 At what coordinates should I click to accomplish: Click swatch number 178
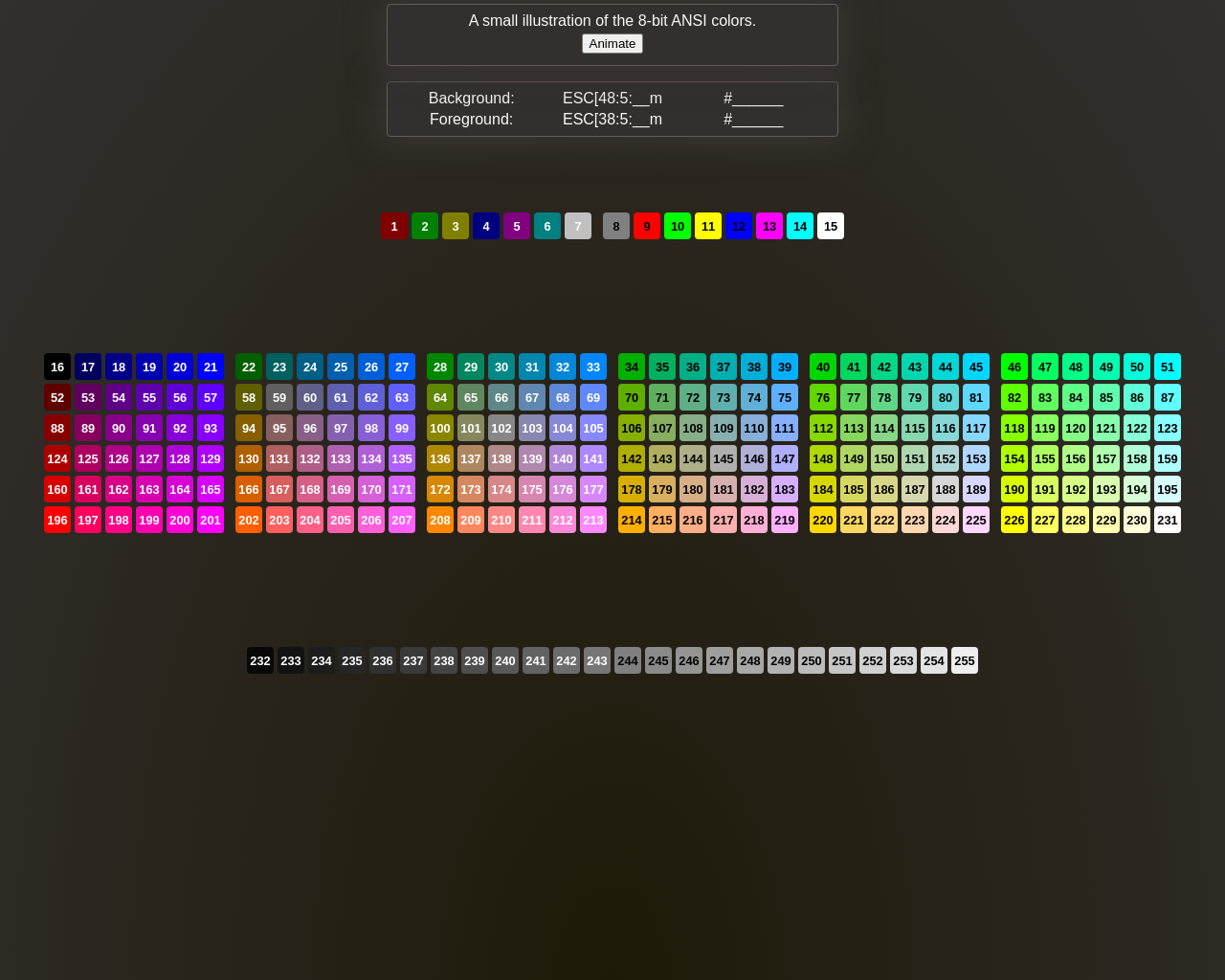pos(632,489)
